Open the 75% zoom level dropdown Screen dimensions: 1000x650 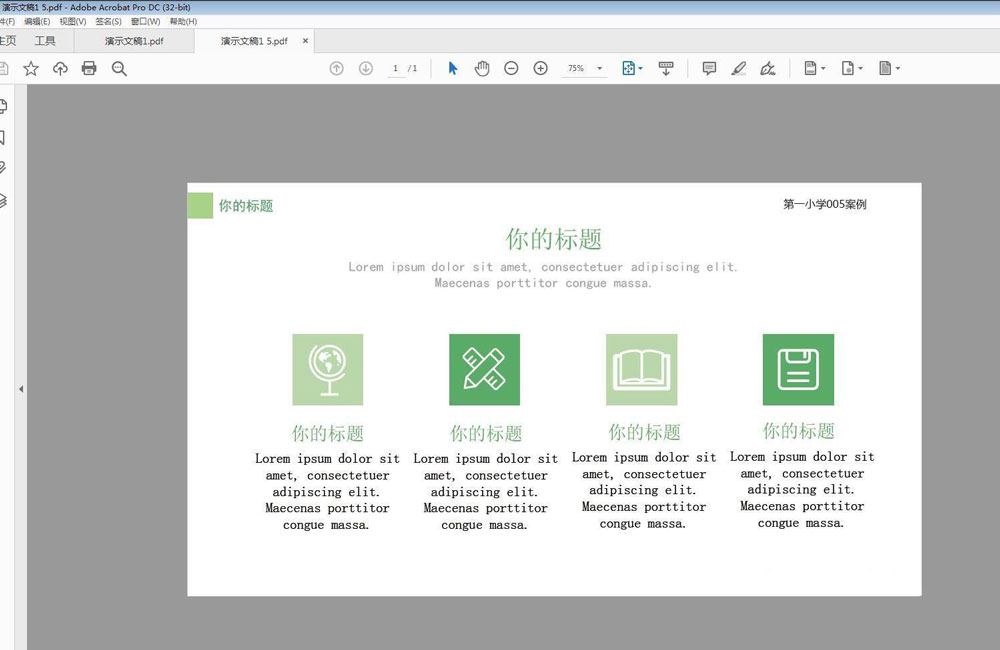pos(600,69)
